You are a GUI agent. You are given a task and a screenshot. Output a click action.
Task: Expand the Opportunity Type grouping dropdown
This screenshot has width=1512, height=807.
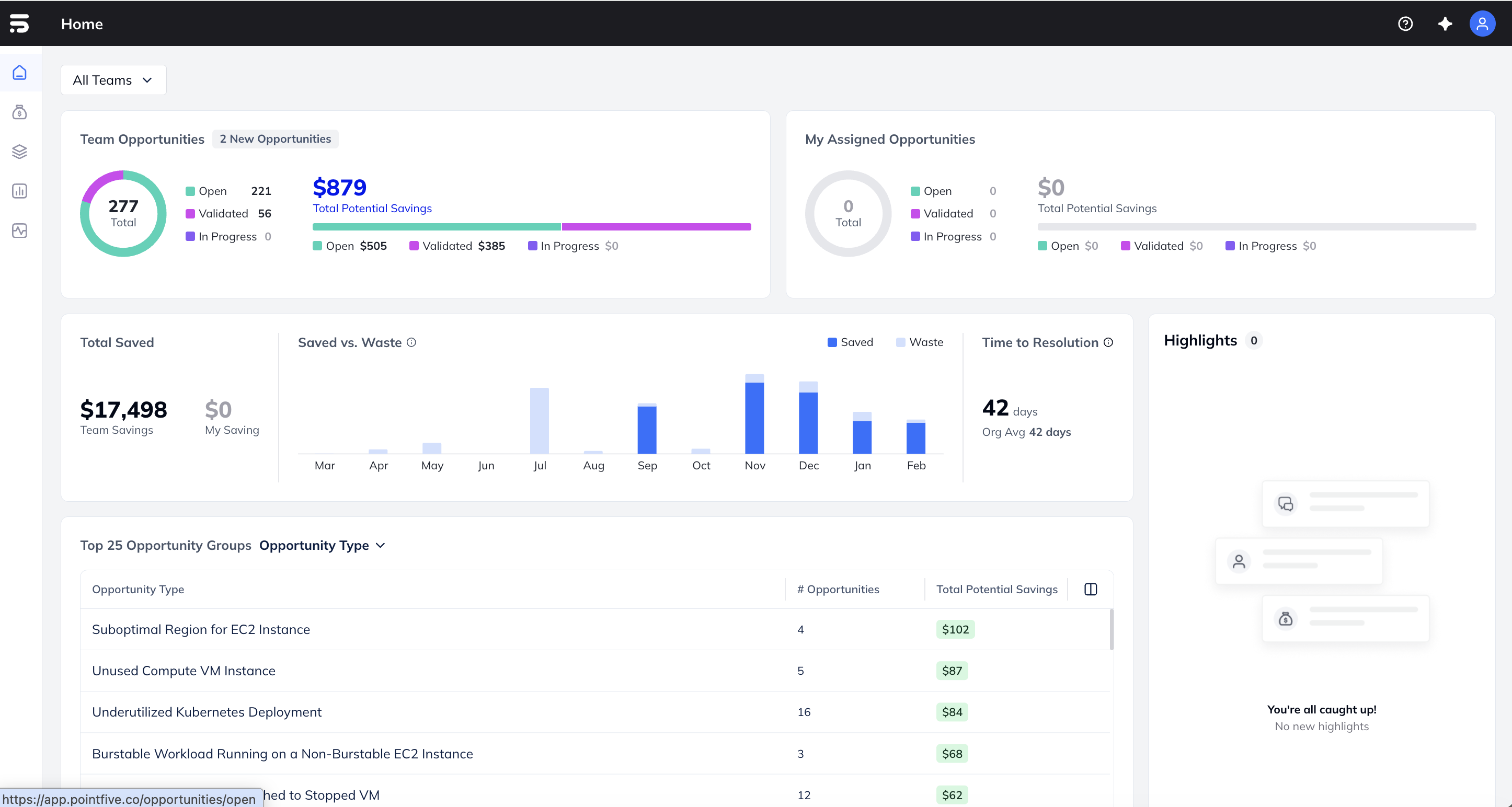[x=322, y=545]
